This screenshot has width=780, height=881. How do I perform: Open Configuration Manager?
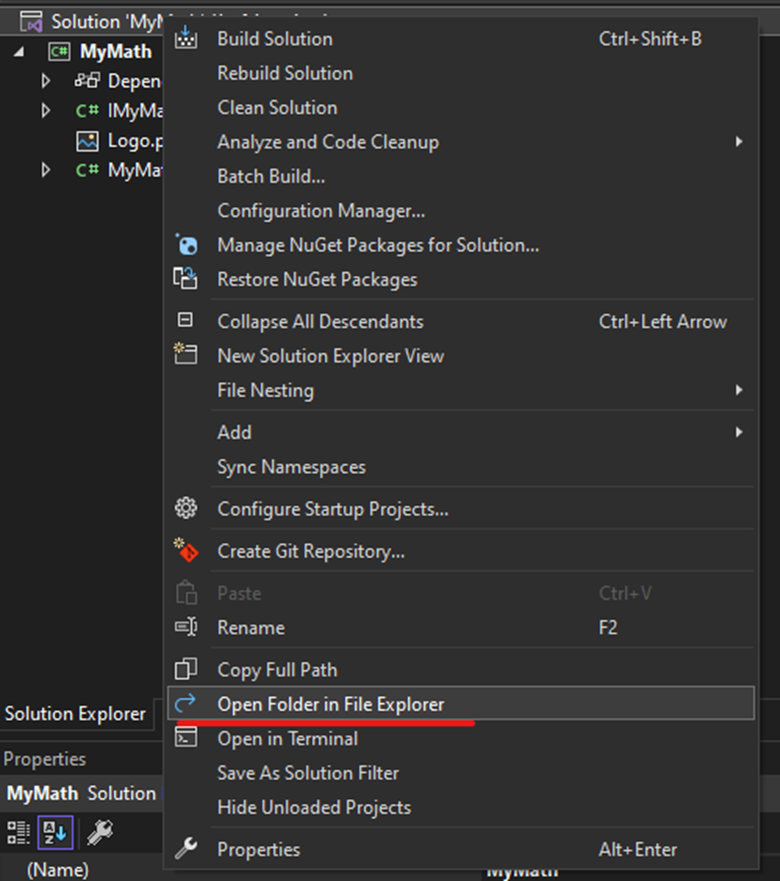click(461, 211)
